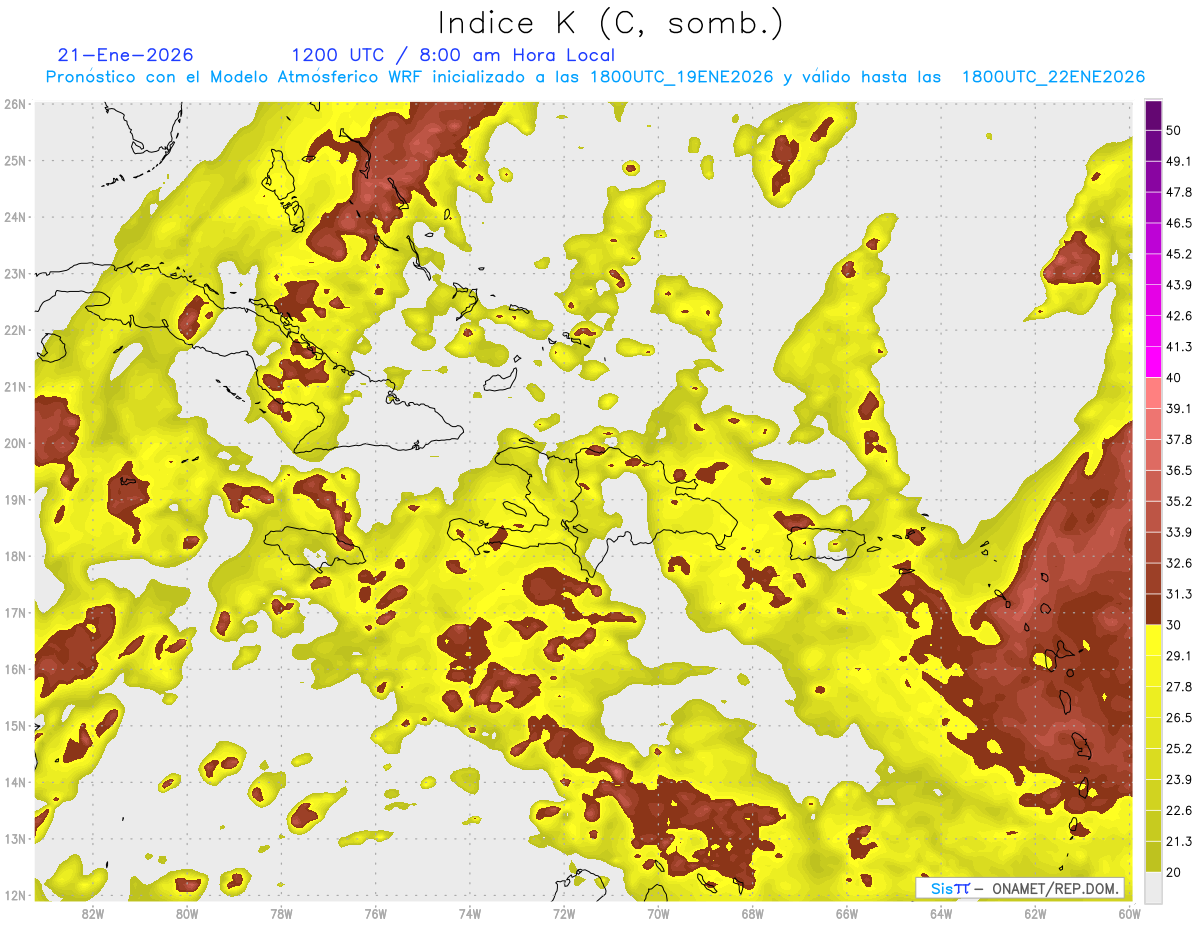Click the 14N latitude label
Image resolution: width=1200 pixels, height=927 pixels.
tap(15, 782)
